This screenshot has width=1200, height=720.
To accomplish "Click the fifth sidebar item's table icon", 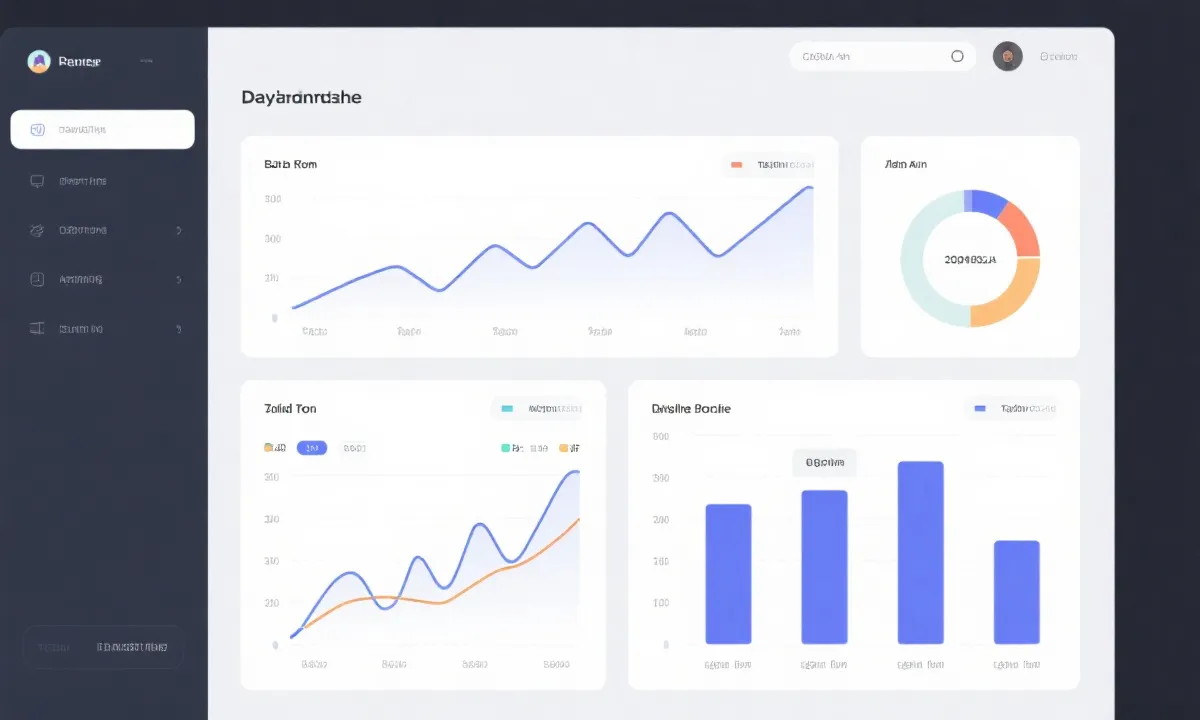I will [38, 328].
